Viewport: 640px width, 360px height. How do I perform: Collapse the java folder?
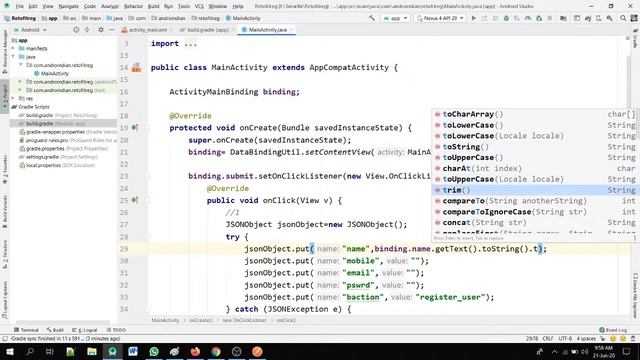13,57
